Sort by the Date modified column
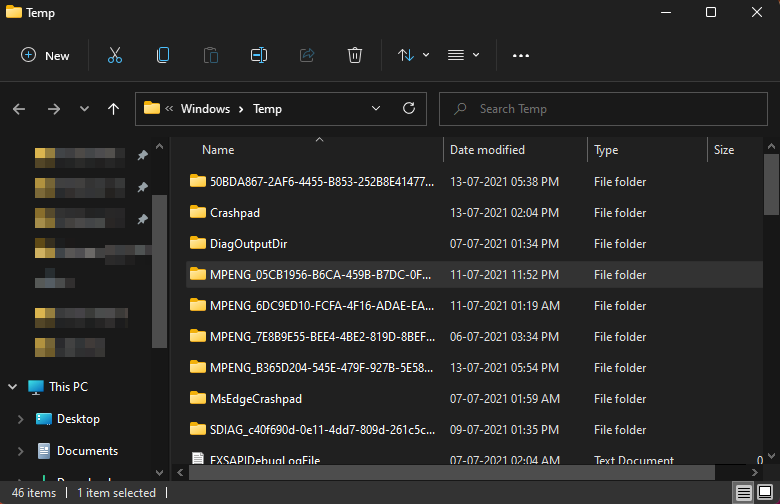780x504 pixels. (x=487, y=150)
